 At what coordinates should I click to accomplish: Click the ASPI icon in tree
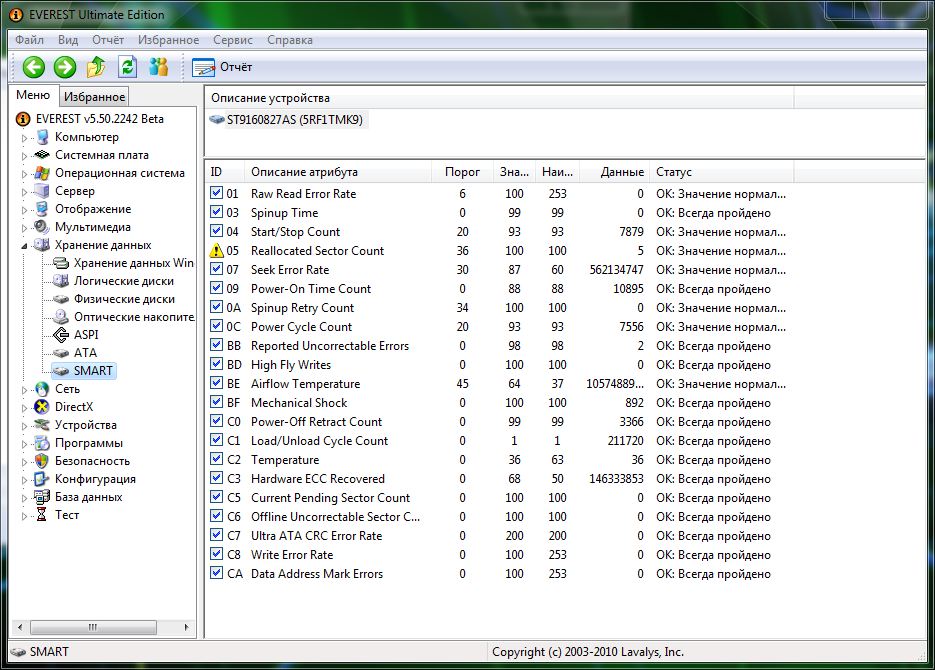point(61,334)
